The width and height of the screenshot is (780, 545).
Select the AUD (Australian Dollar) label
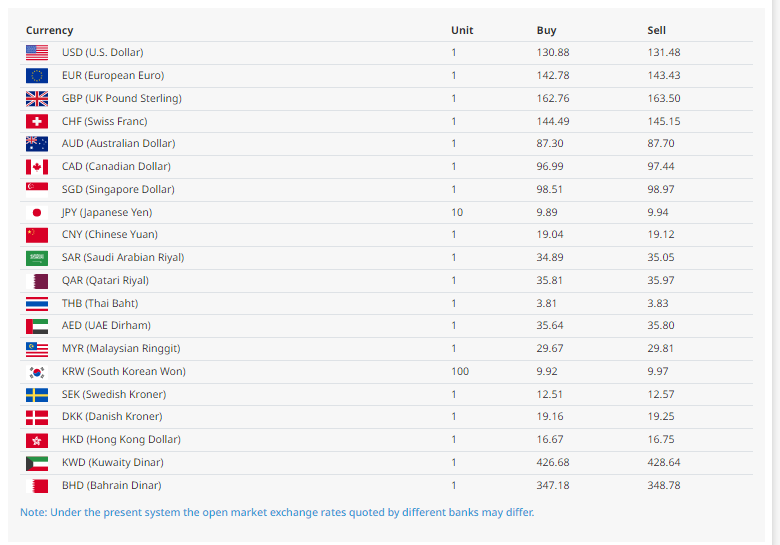click(118, 144)
